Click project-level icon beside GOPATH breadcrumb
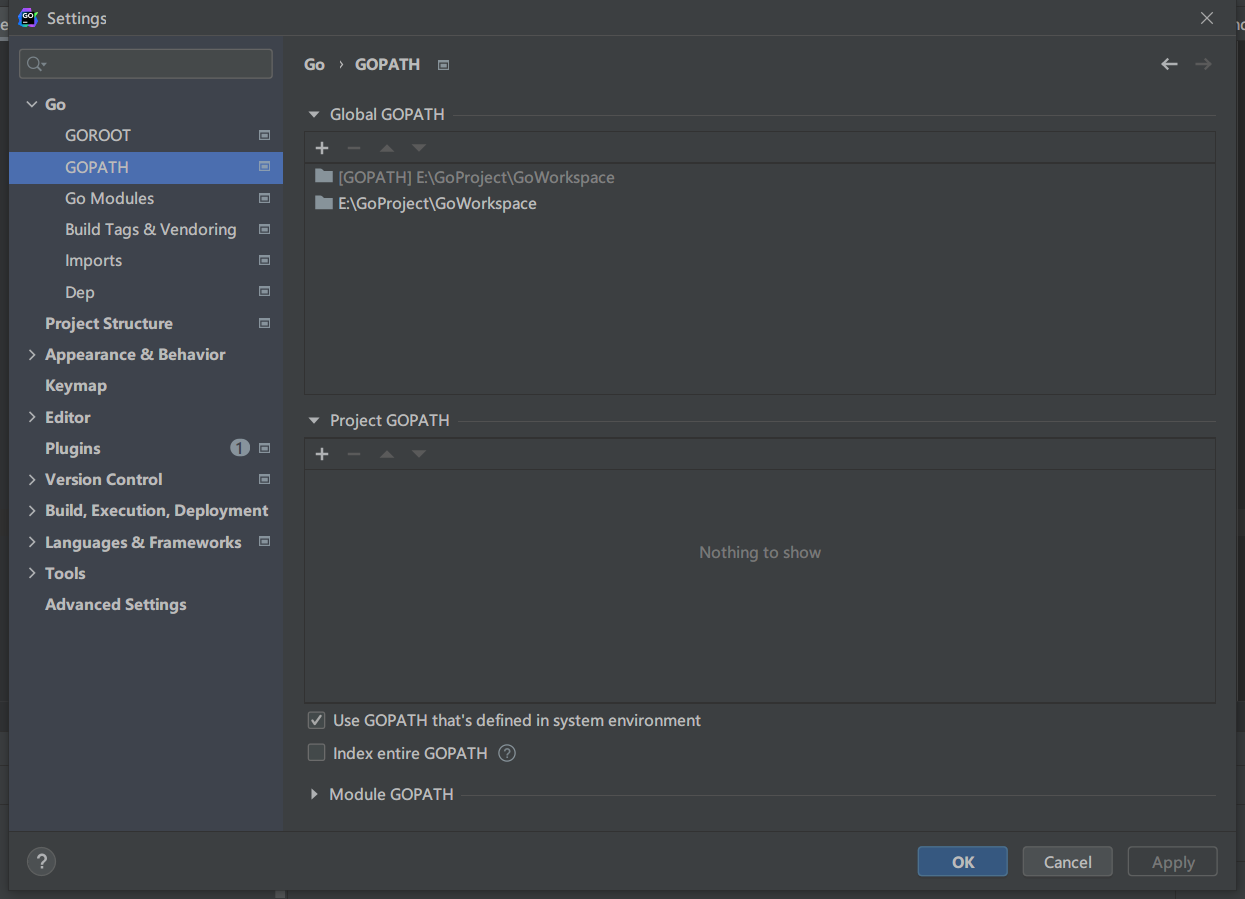The image size is (1245, 899). pyautogui.click(x=444, y=65)
